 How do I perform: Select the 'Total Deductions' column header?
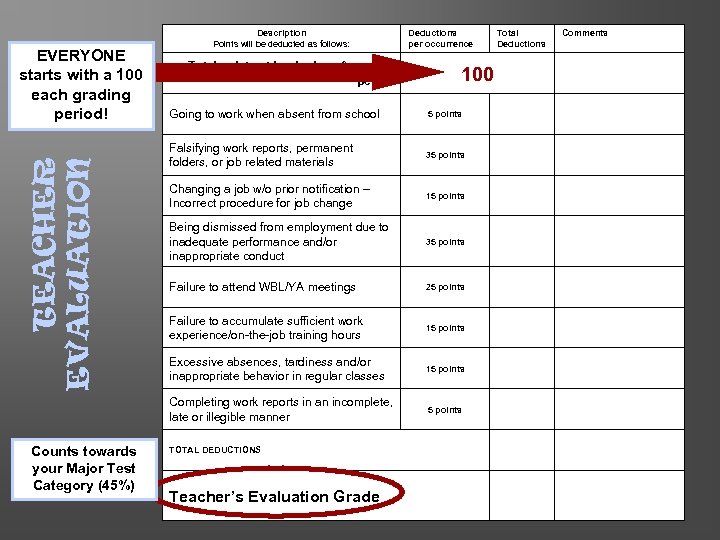[x=521, y=39]
